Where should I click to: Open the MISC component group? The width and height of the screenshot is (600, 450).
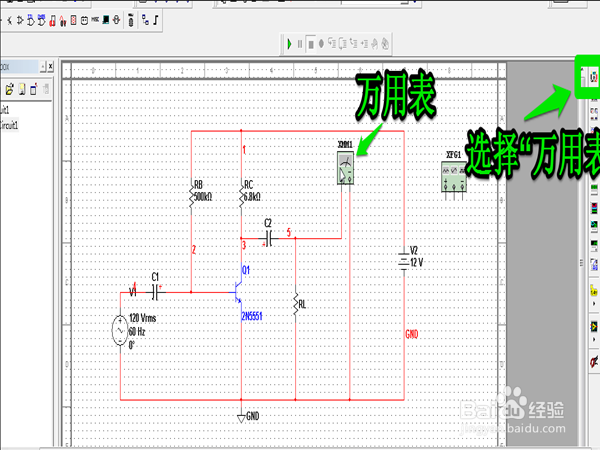pyautogui.click(x=95, y=20)
